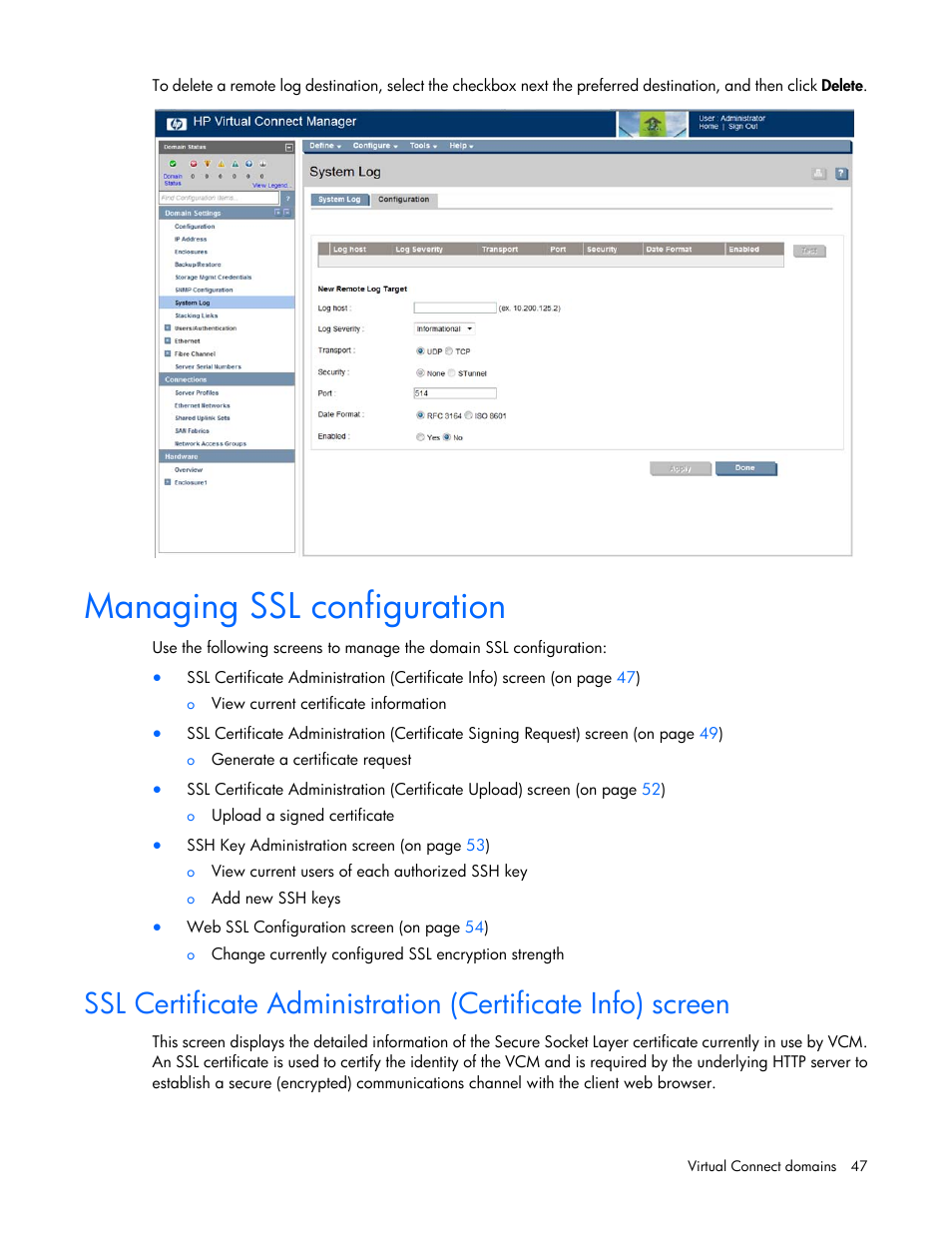This screenshot has width=952, height=1233.
Task: Click the red critical status icon
Action: coord(194,164)
